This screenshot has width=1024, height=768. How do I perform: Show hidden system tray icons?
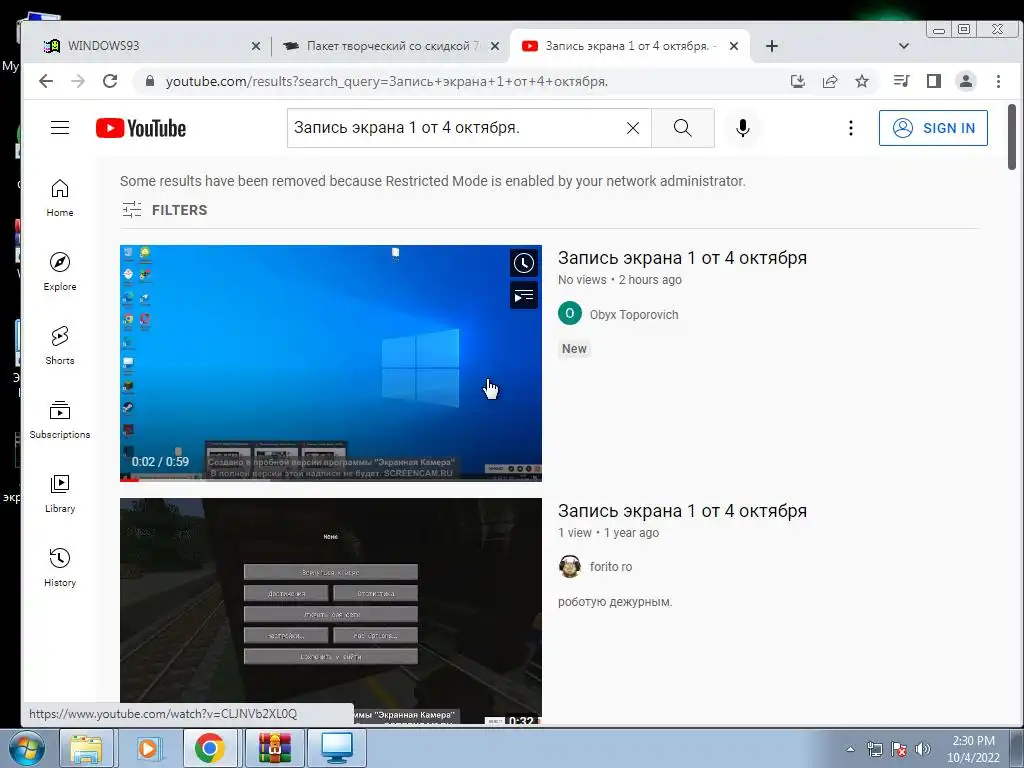pyautogui.click(x=850, y=749)
